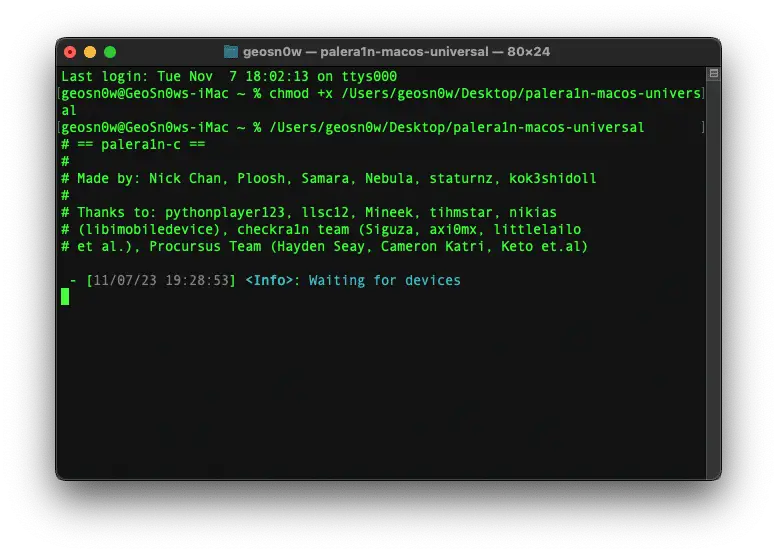Click the '# == palera1n-c ==' header line
777x554 pixels.
(x=133, y=145)
